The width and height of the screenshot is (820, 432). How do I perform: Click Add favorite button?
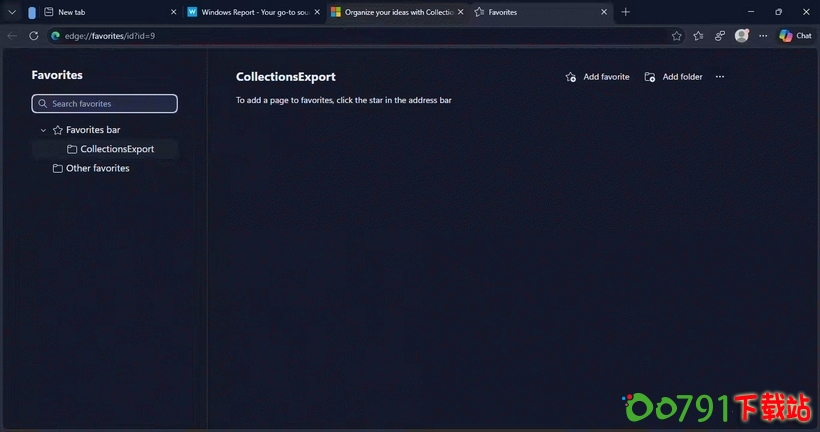[597, 77]
